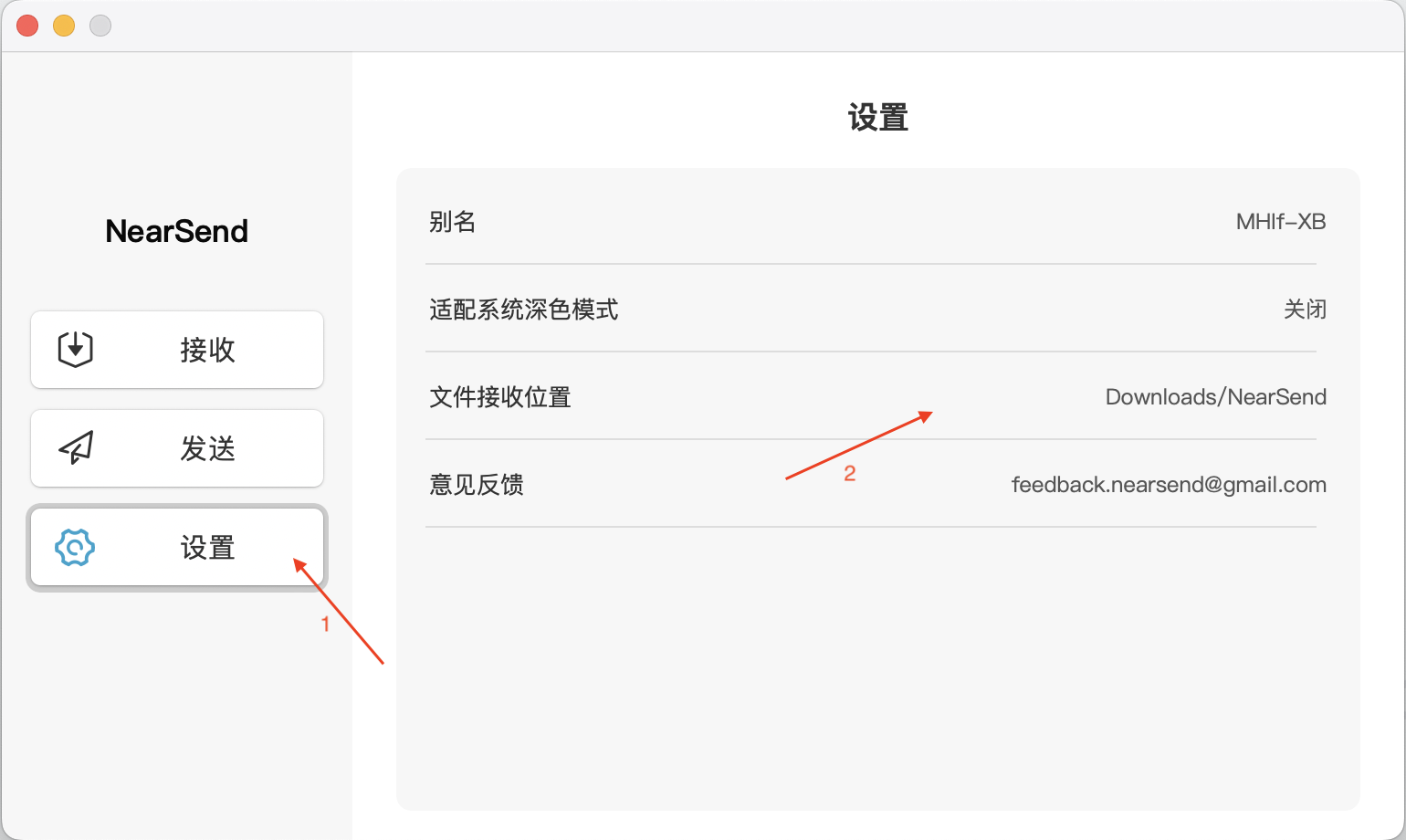Click the 适配系统深色模式 label
The image size is (1406, 840).
tap(524, 310)
